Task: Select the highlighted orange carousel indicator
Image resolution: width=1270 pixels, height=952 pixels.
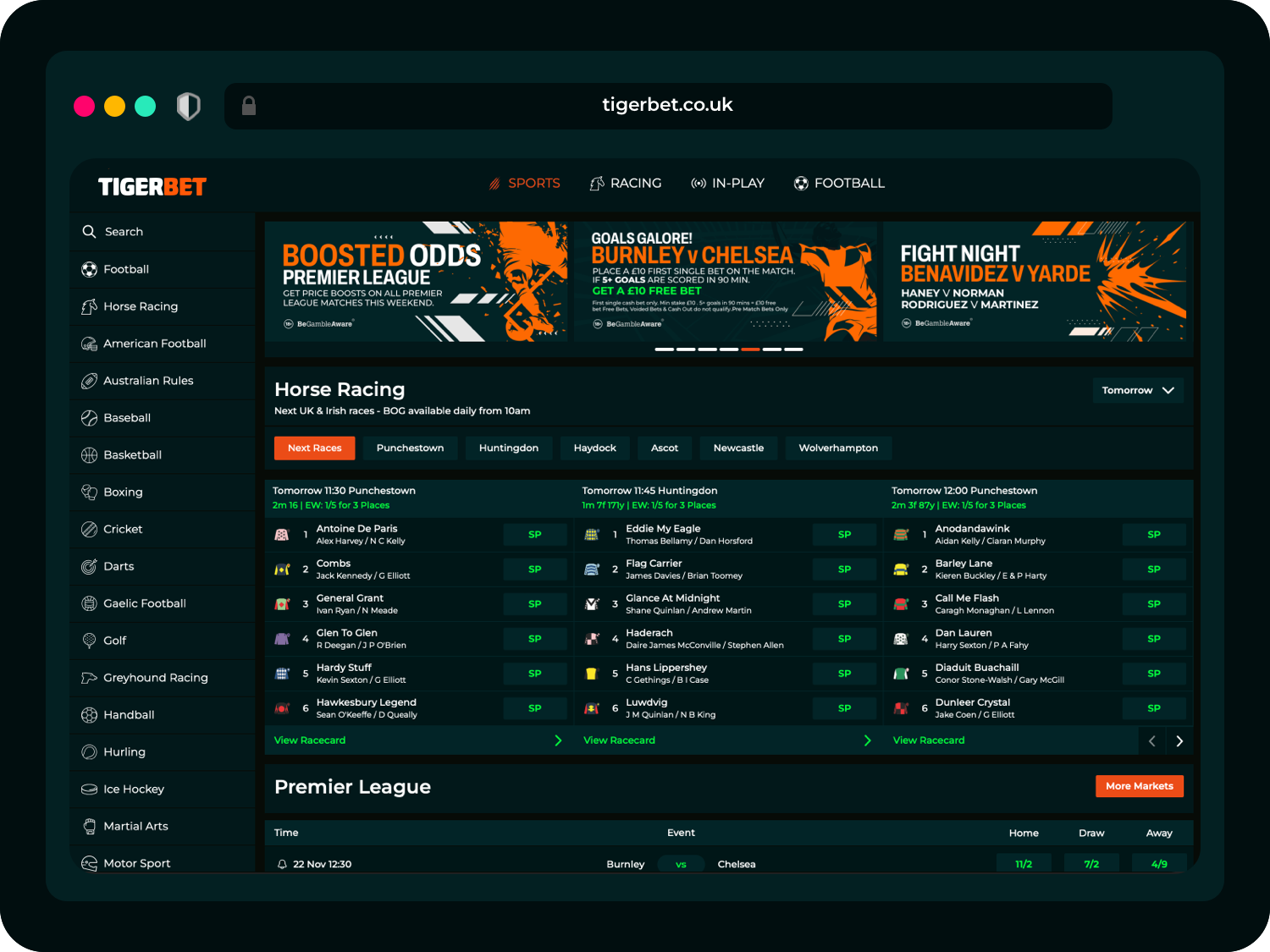Action: (750, 349)
